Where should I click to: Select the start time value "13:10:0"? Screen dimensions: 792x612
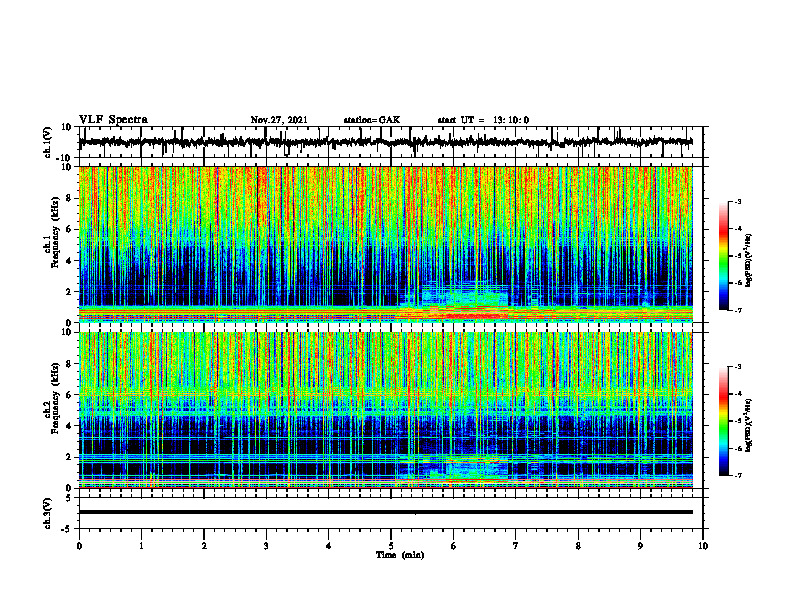click(511, 120)
